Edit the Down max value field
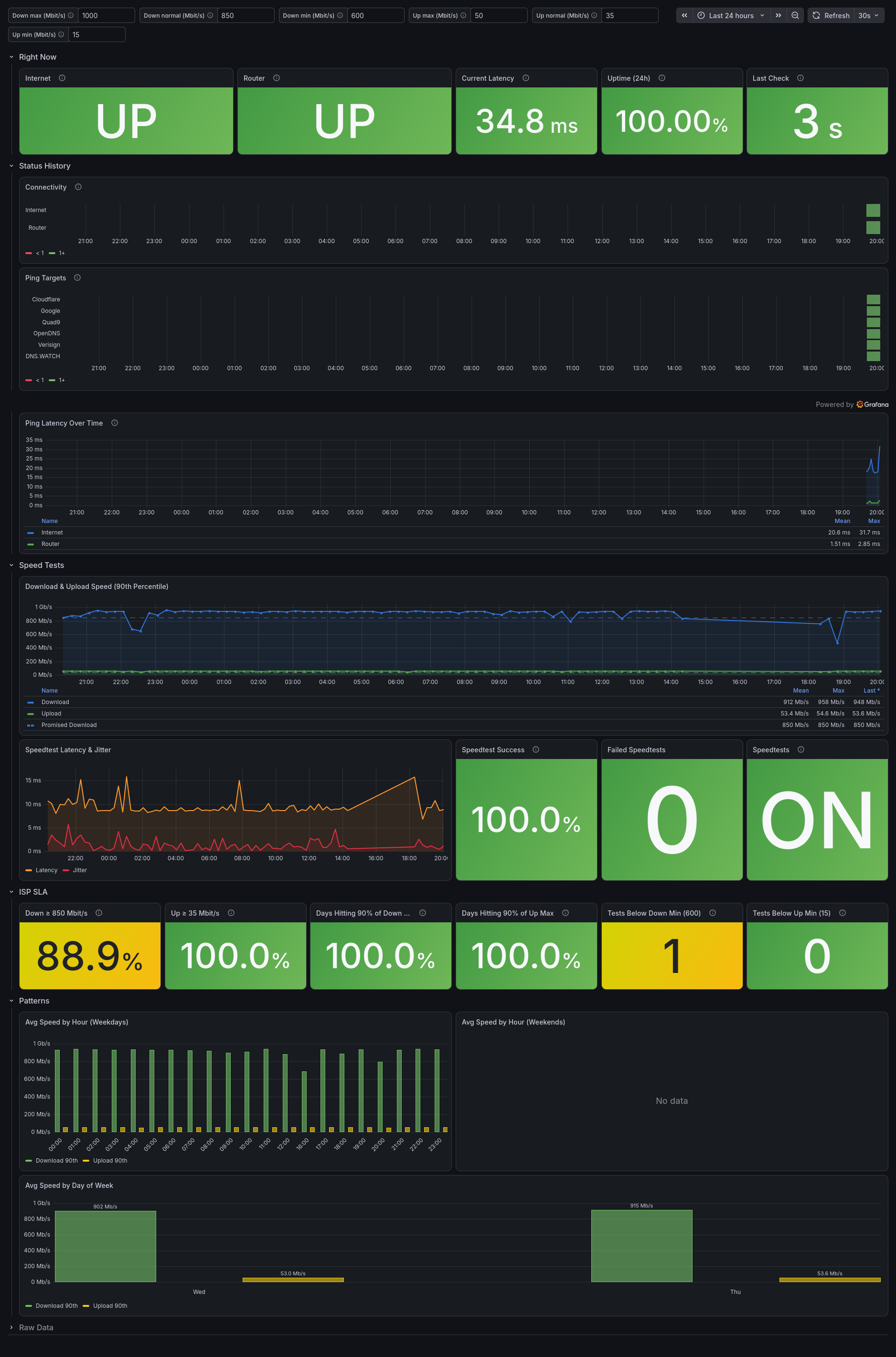The height and width of the screenshot is (1357, 896). click(107, 15)
